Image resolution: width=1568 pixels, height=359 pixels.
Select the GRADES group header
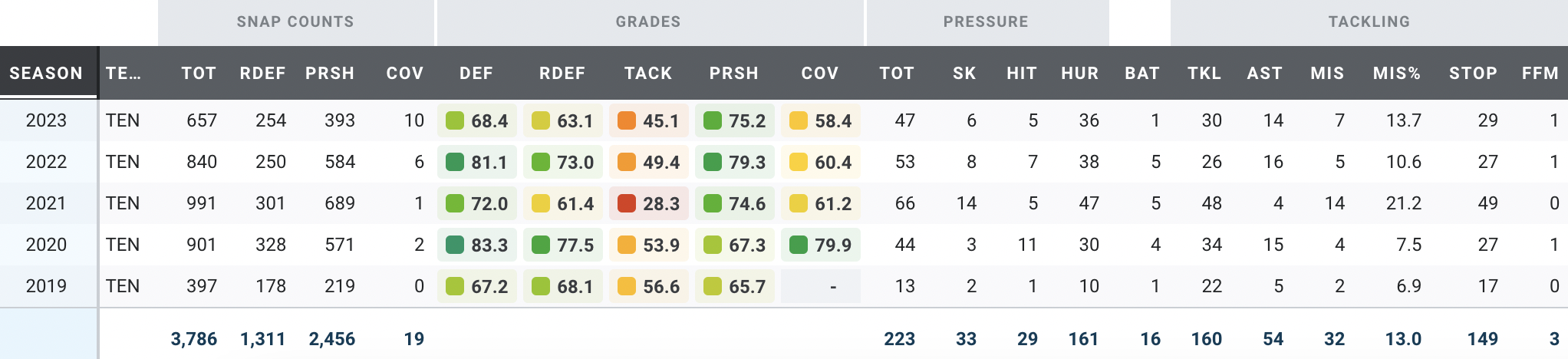click(x=648, y=22)
